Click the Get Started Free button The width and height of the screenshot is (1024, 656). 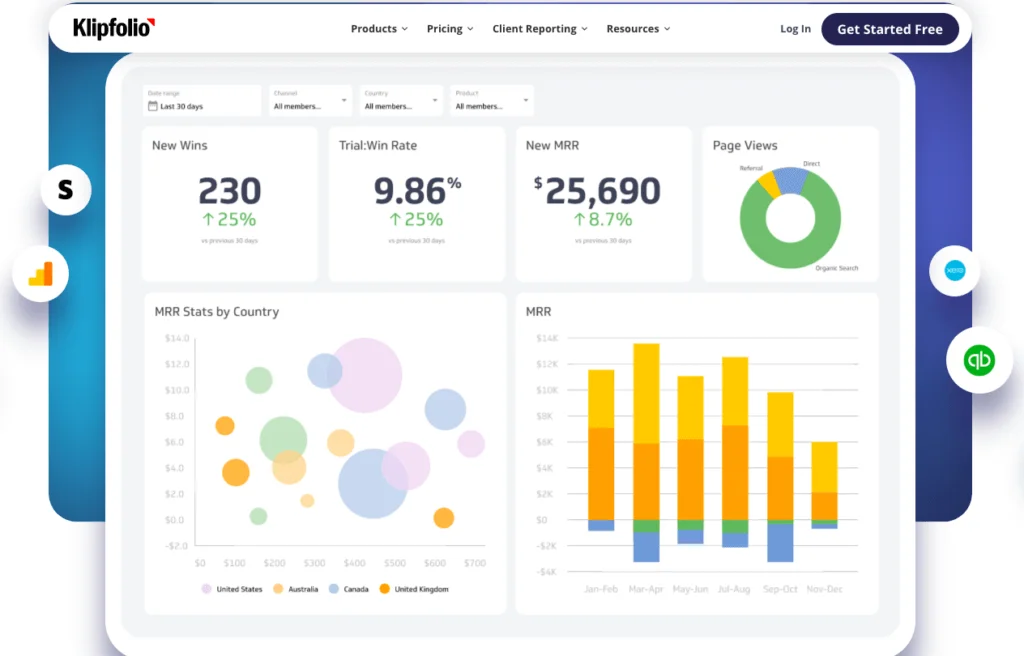889,29
